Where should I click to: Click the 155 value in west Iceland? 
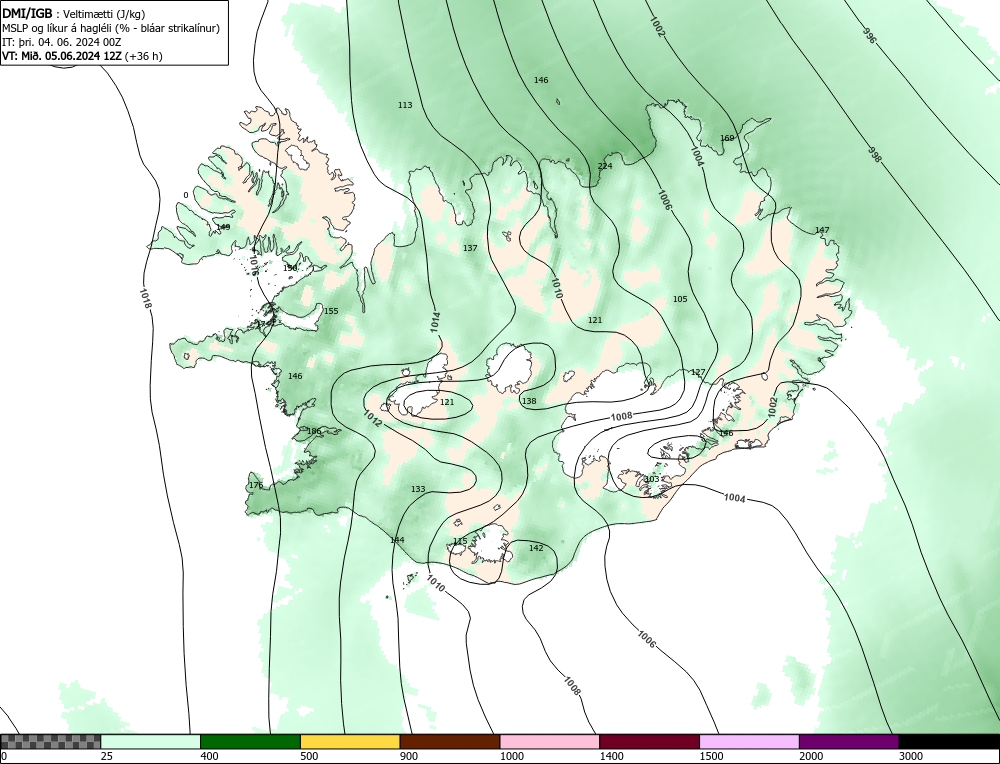click(x=331, y=311)
